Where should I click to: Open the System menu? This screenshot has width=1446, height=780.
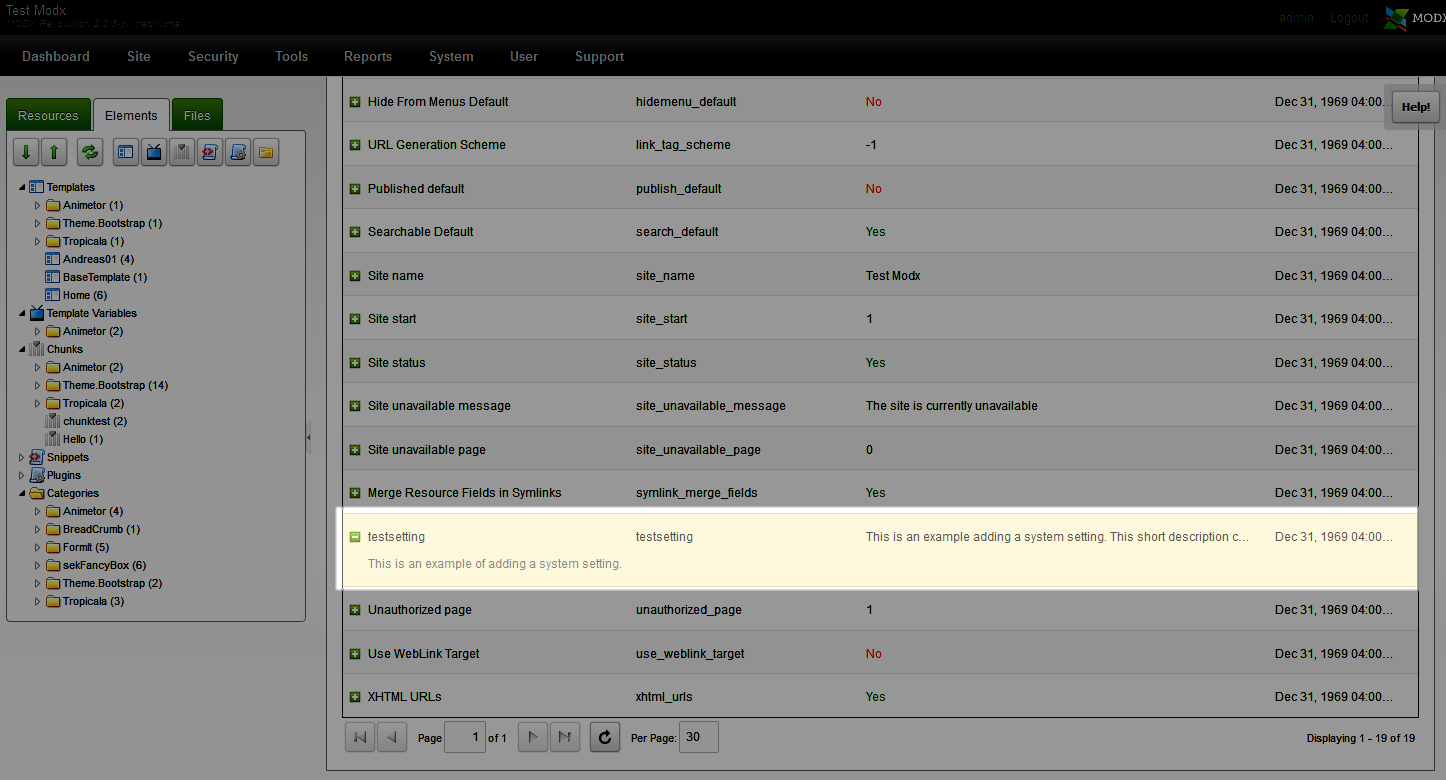[451, 57]
